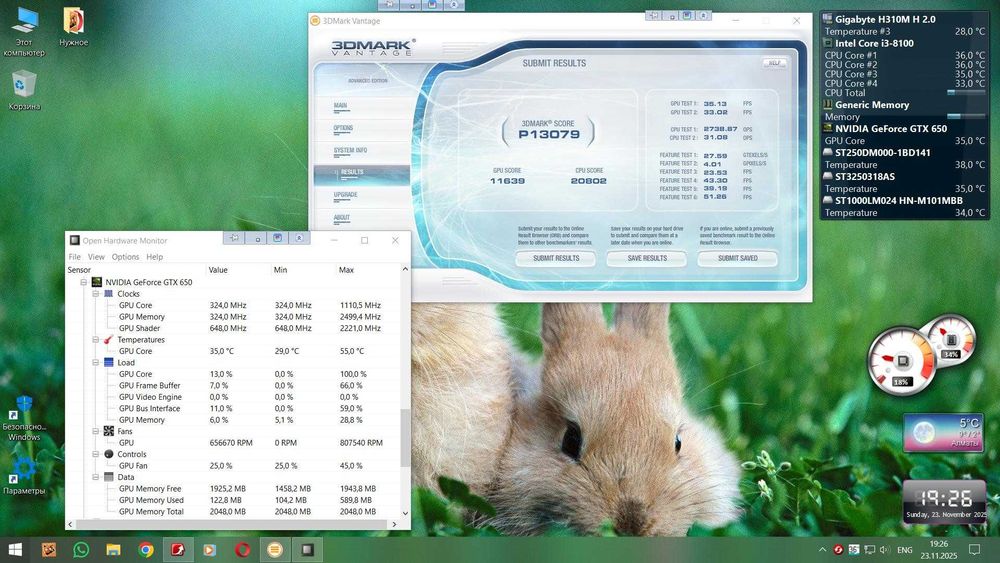Collapse the Data tree node
The height and width of the screenshot is (563, 1000).
point(96,477)
